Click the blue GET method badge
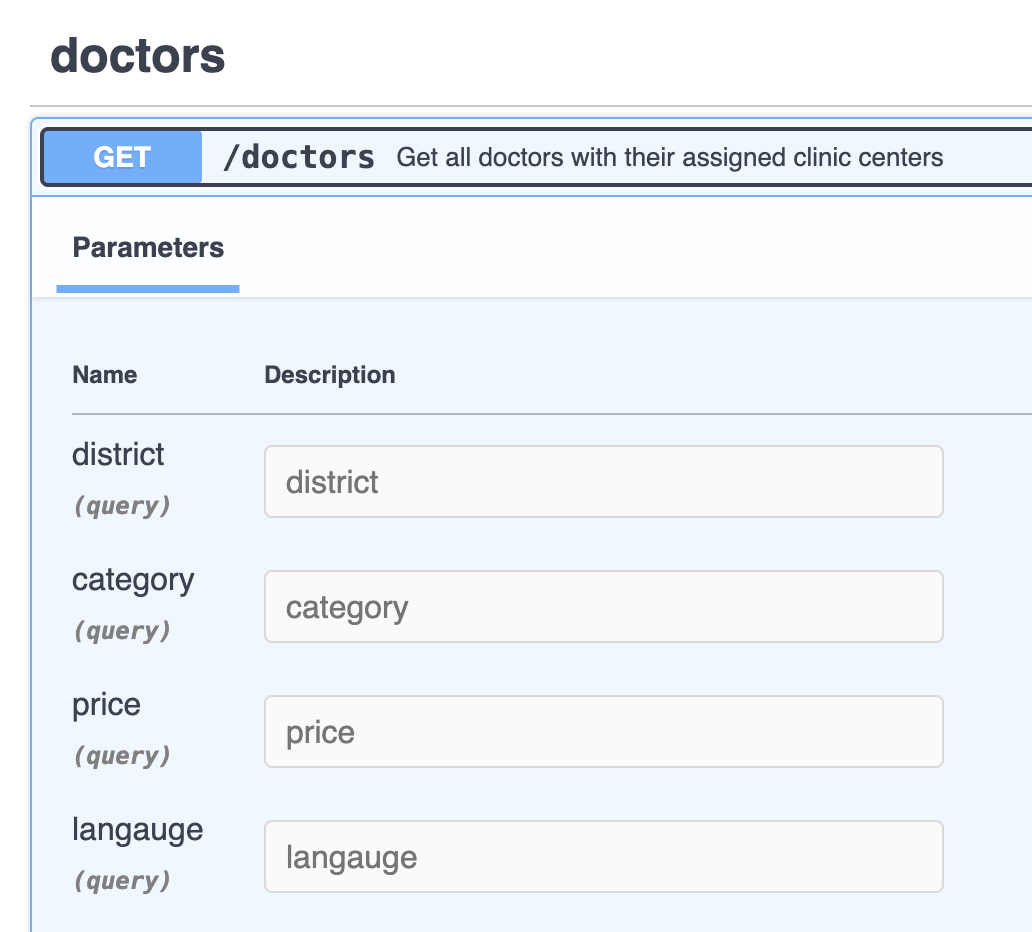This screenshot has width=1032, height=932. coord(122,157)
